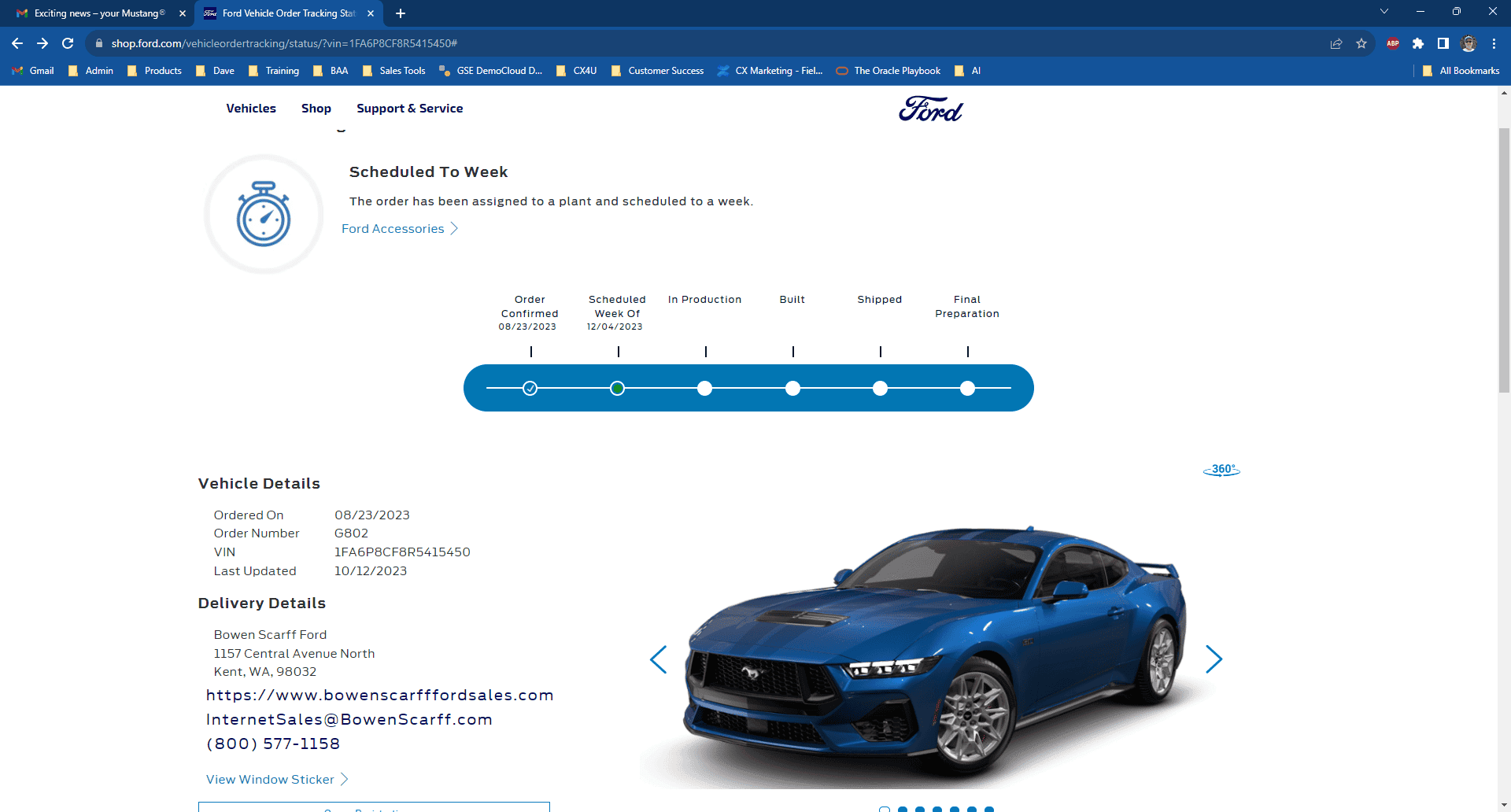Click the Final Preparation timeline marker
Screen dimensions: 1511x812
(x=968, y=388)
